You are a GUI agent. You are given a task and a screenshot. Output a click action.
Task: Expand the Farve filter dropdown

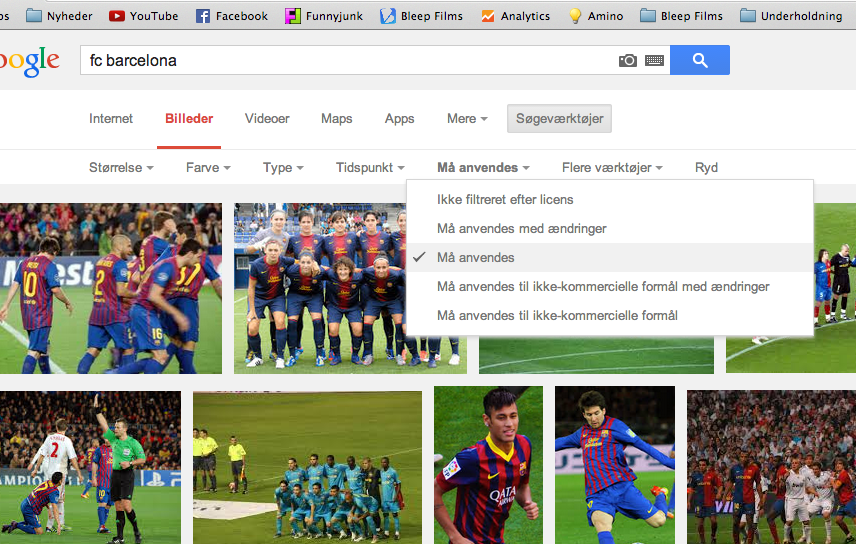tap(208, 168)
